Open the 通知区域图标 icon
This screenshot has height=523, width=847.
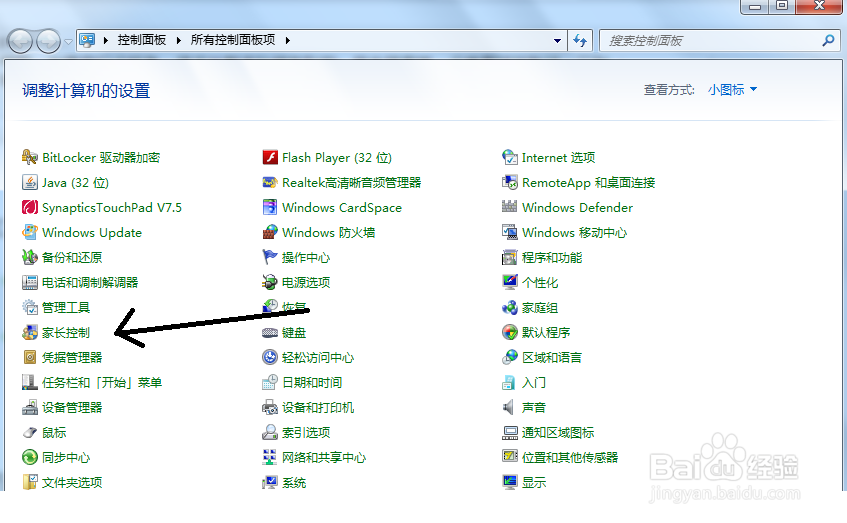point(509,432)
